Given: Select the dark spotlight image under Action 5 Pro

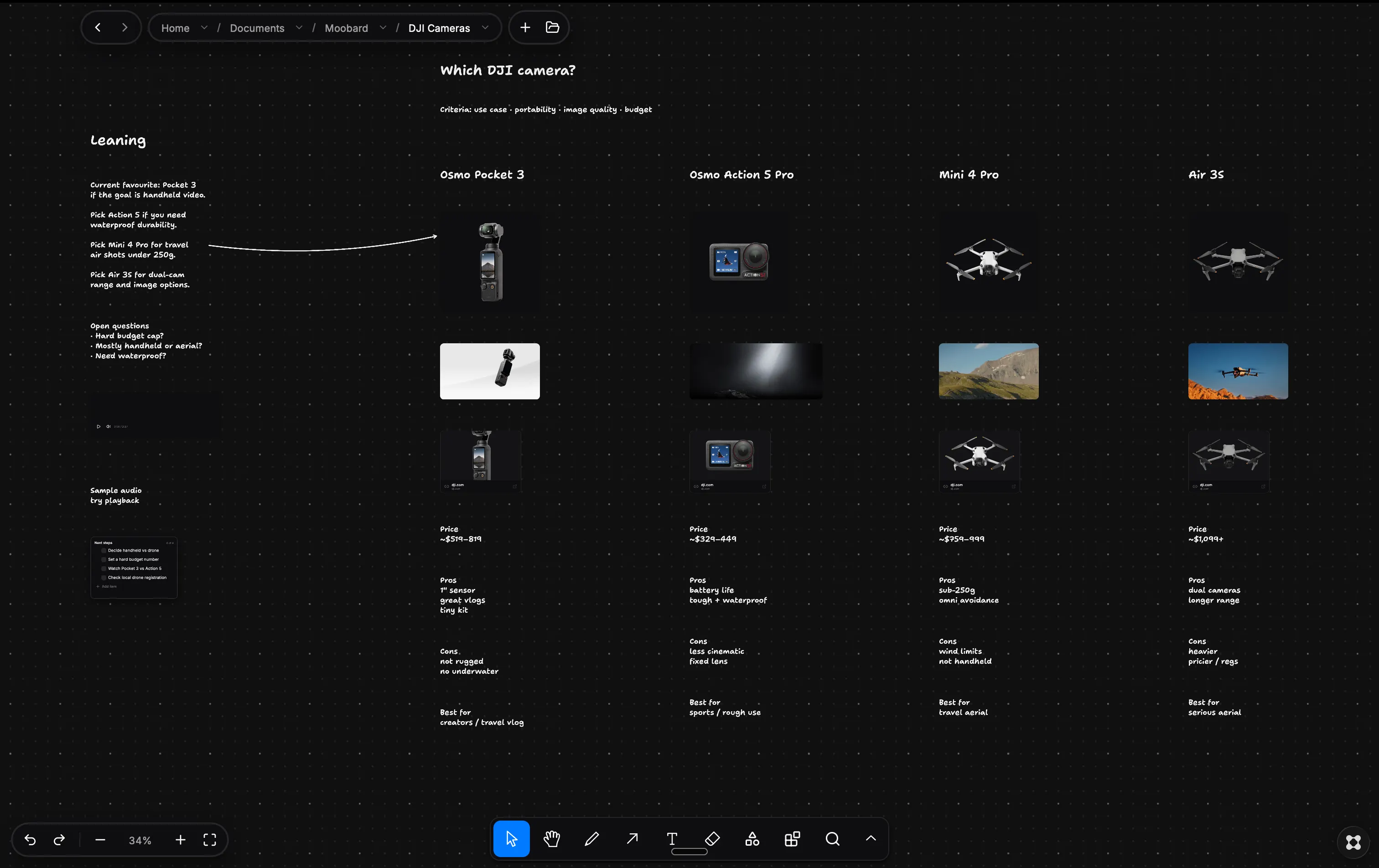Looking at the screenshot, I should click(756, 371).
